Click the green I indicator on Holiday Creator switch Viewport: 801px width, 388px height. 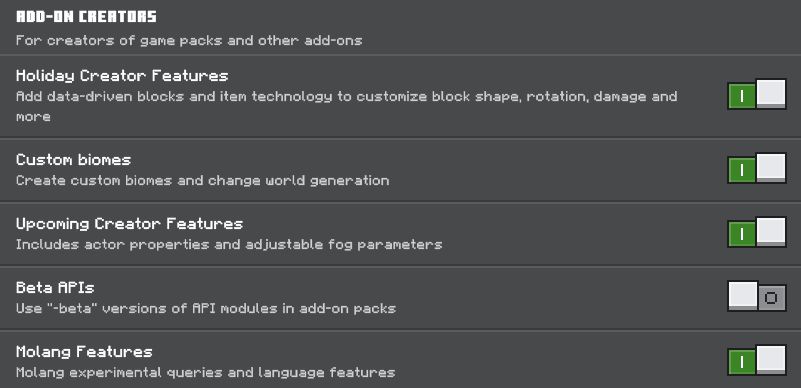click(x=742, y=96)
